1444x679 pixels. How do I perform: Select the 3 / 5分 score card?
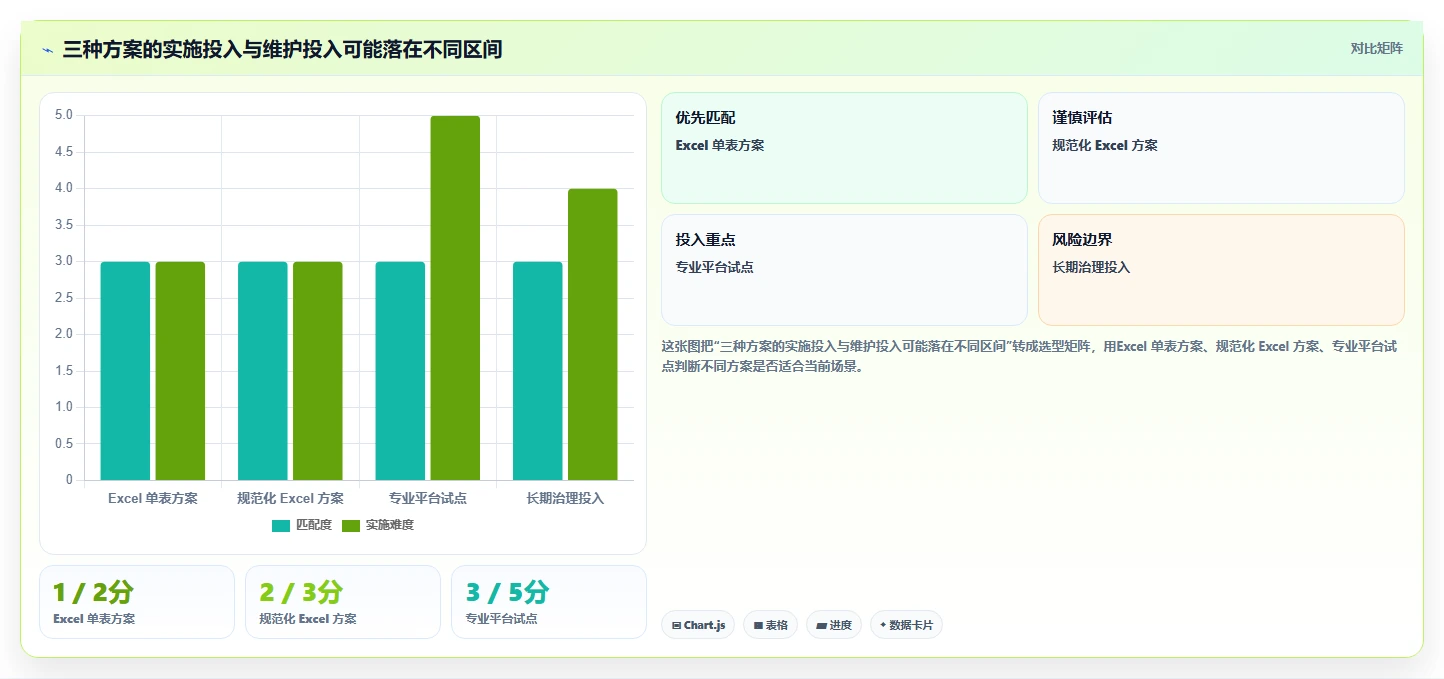point(549,601)
